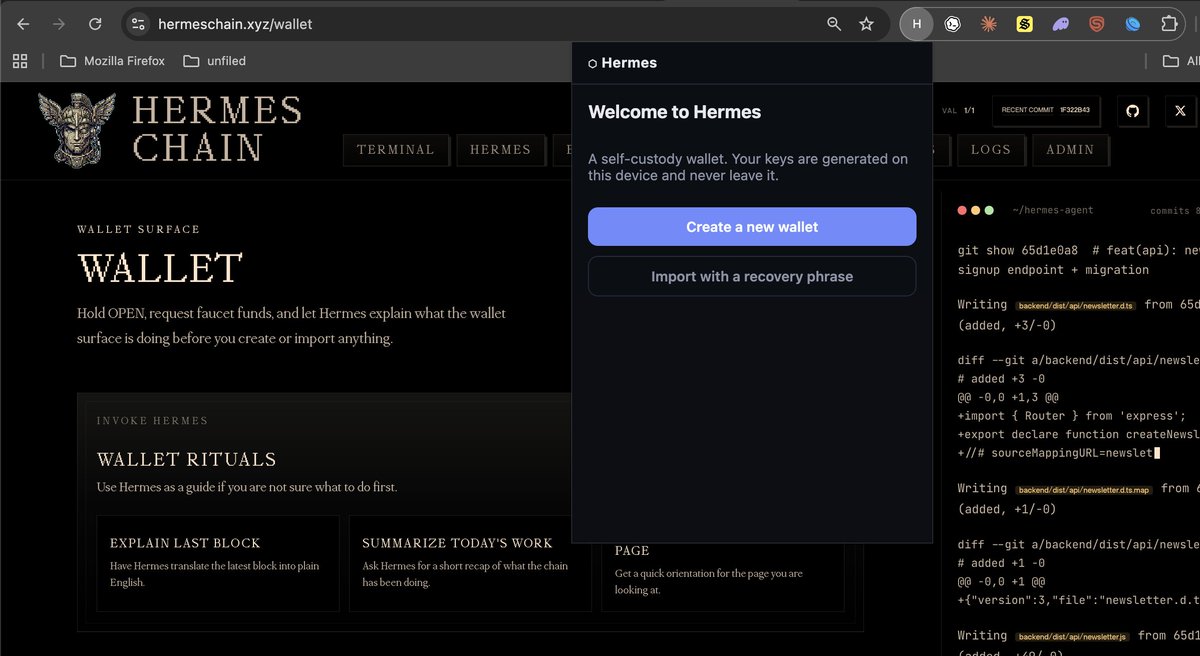Go forward to next page

point(59,24)
